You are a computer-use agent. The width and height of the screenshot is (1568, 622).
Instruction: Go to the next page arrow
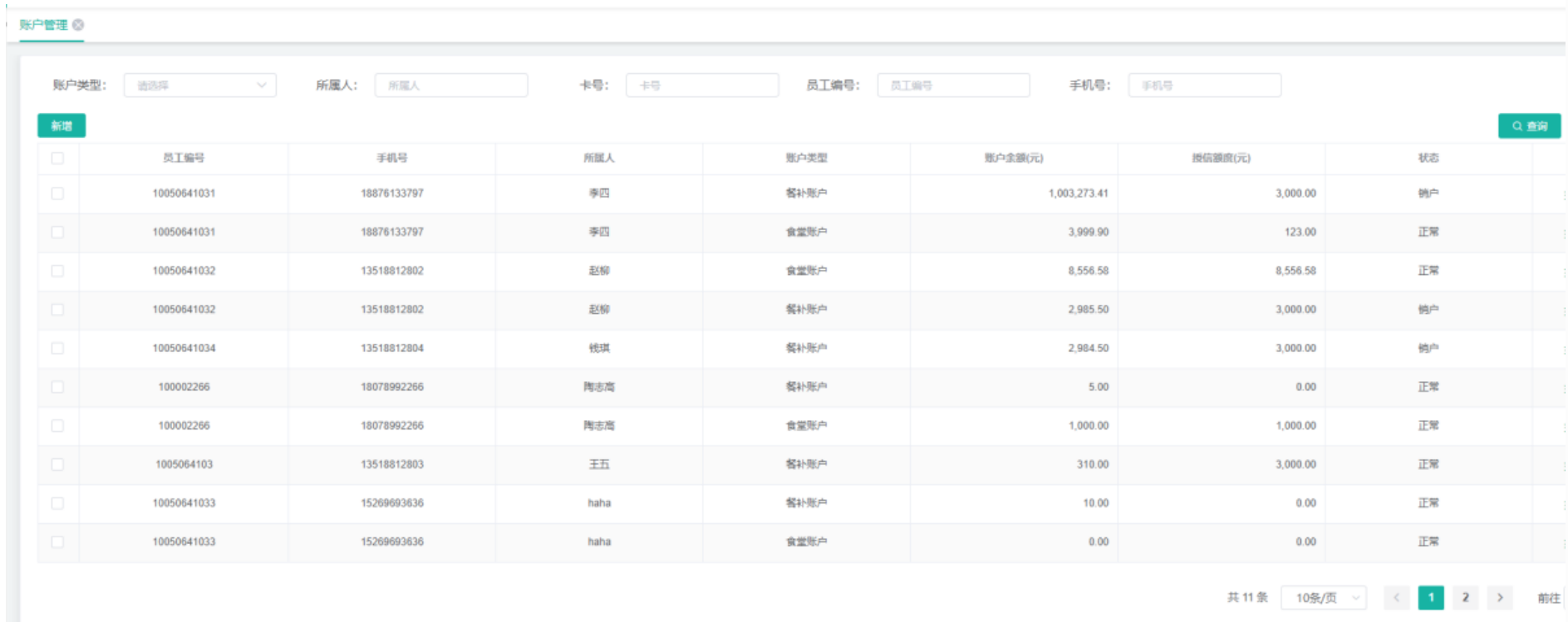click(x=1500, y=598)
